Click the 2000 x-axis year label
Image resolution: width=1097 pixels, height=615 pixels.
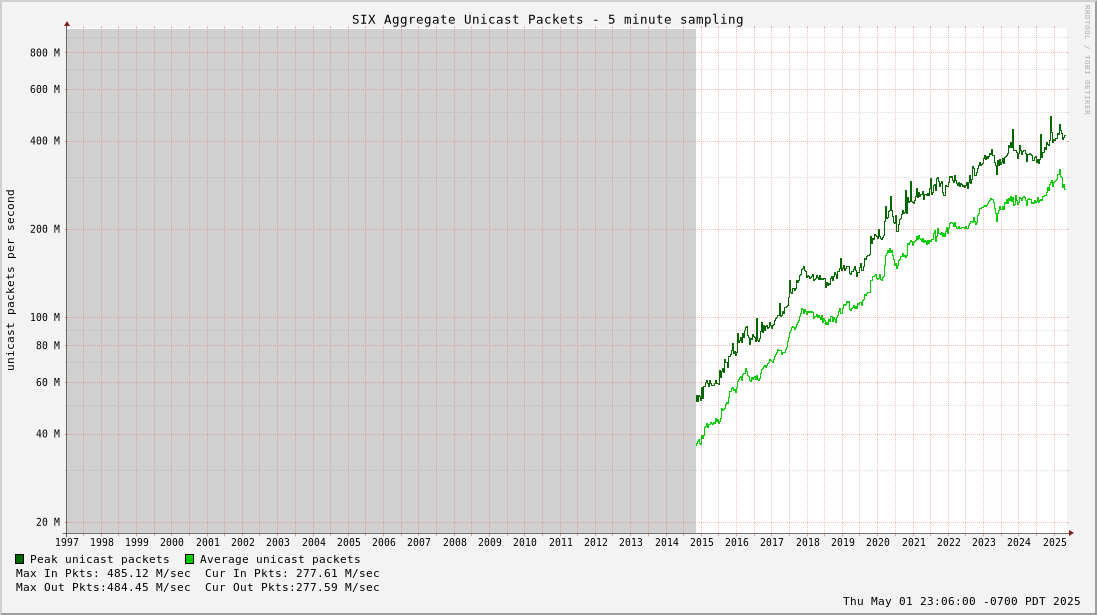tap(172, 542)
